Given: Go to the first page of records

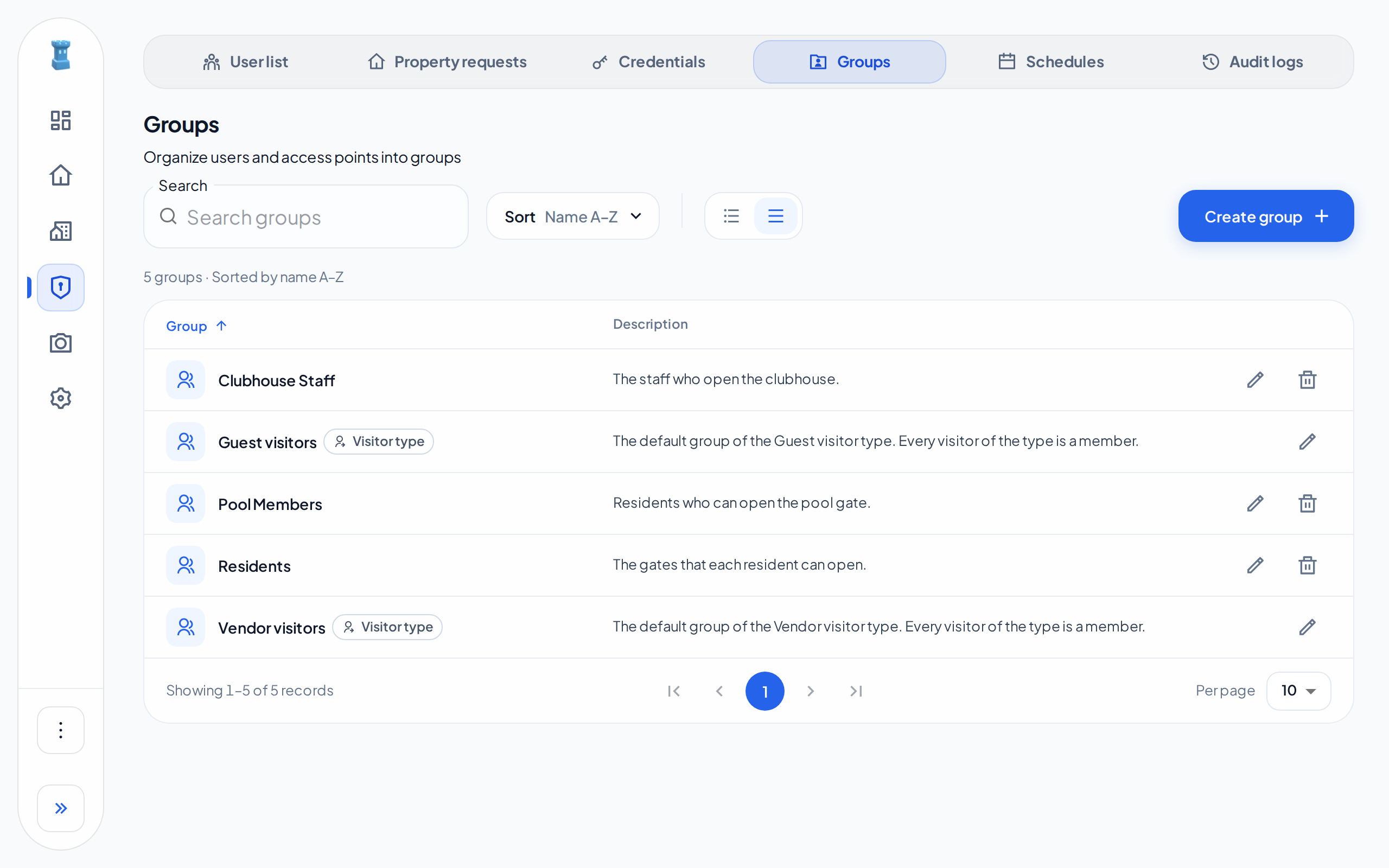Looking at the screenshot, I should click(674, 691).
